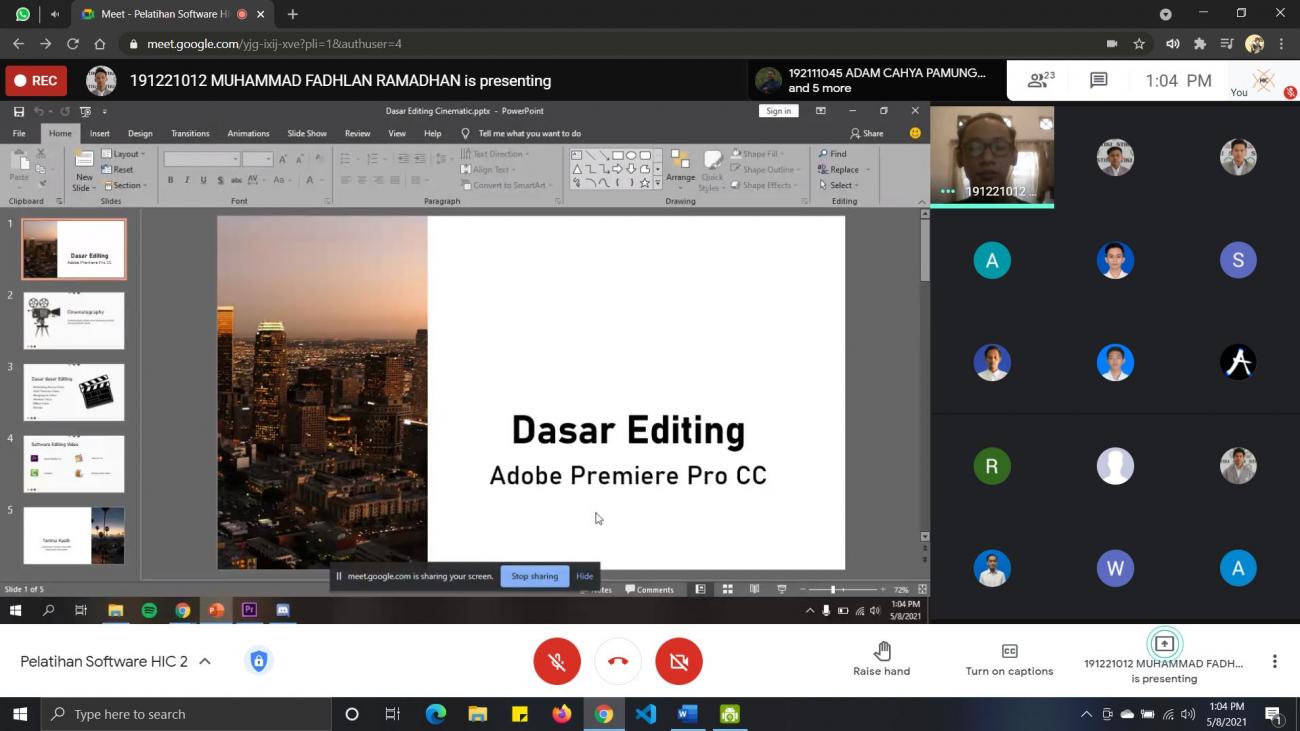This screenshot has width=1300, height=731.
Task: Click the presenting screen share icon
Action: 1164,644
